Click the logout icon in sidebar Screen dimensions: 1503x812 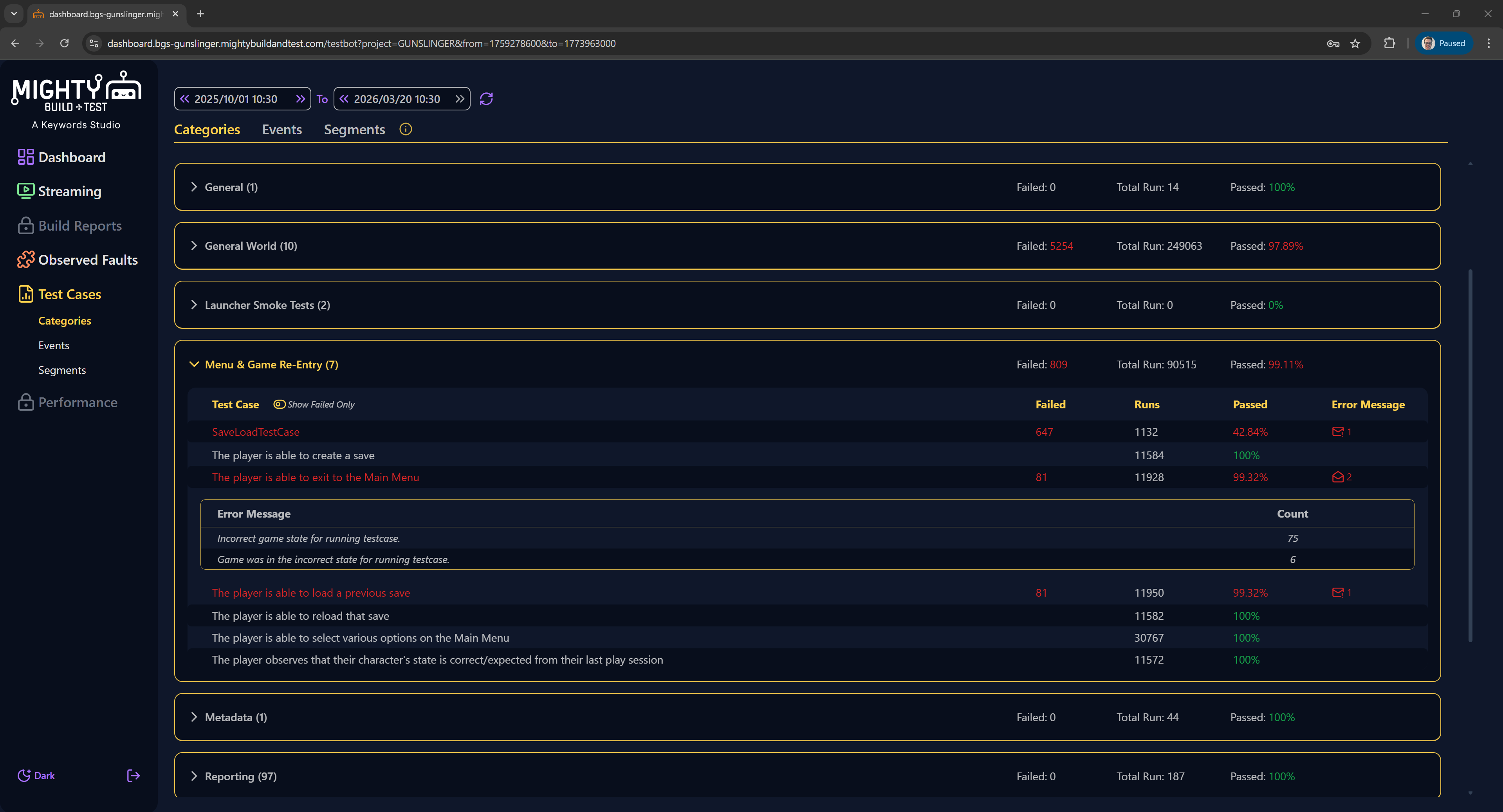(133, 775)
